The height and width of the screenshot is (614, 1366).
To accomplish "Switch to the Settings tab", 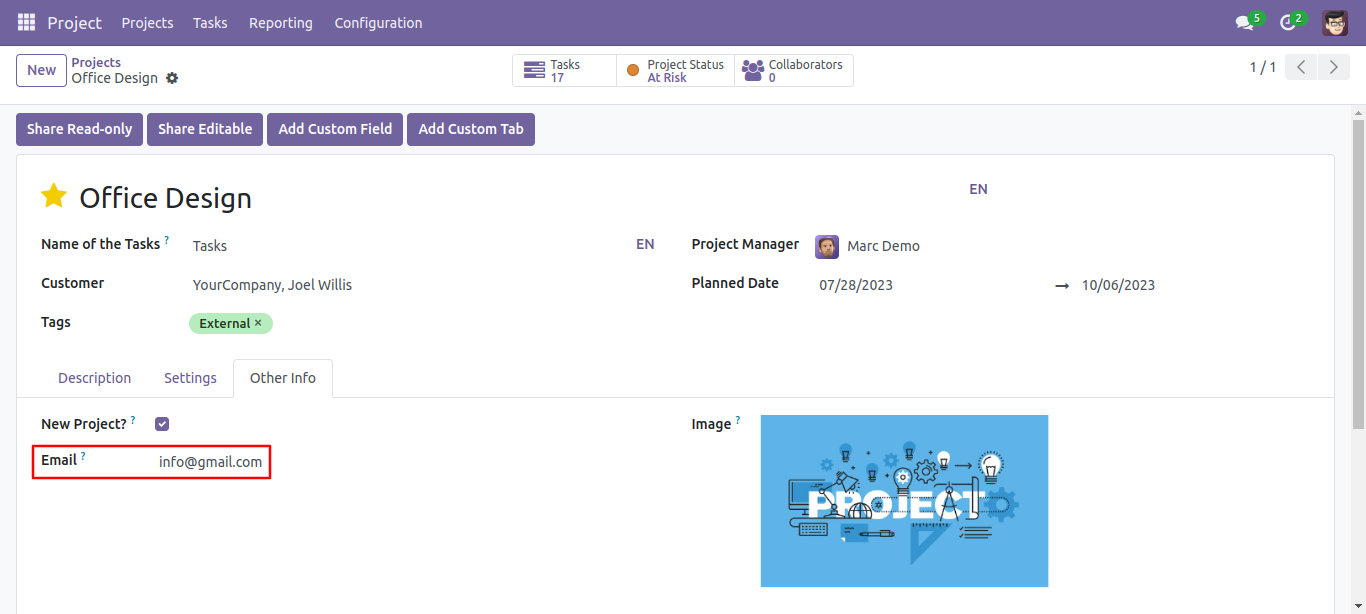I will coord(190,378).
